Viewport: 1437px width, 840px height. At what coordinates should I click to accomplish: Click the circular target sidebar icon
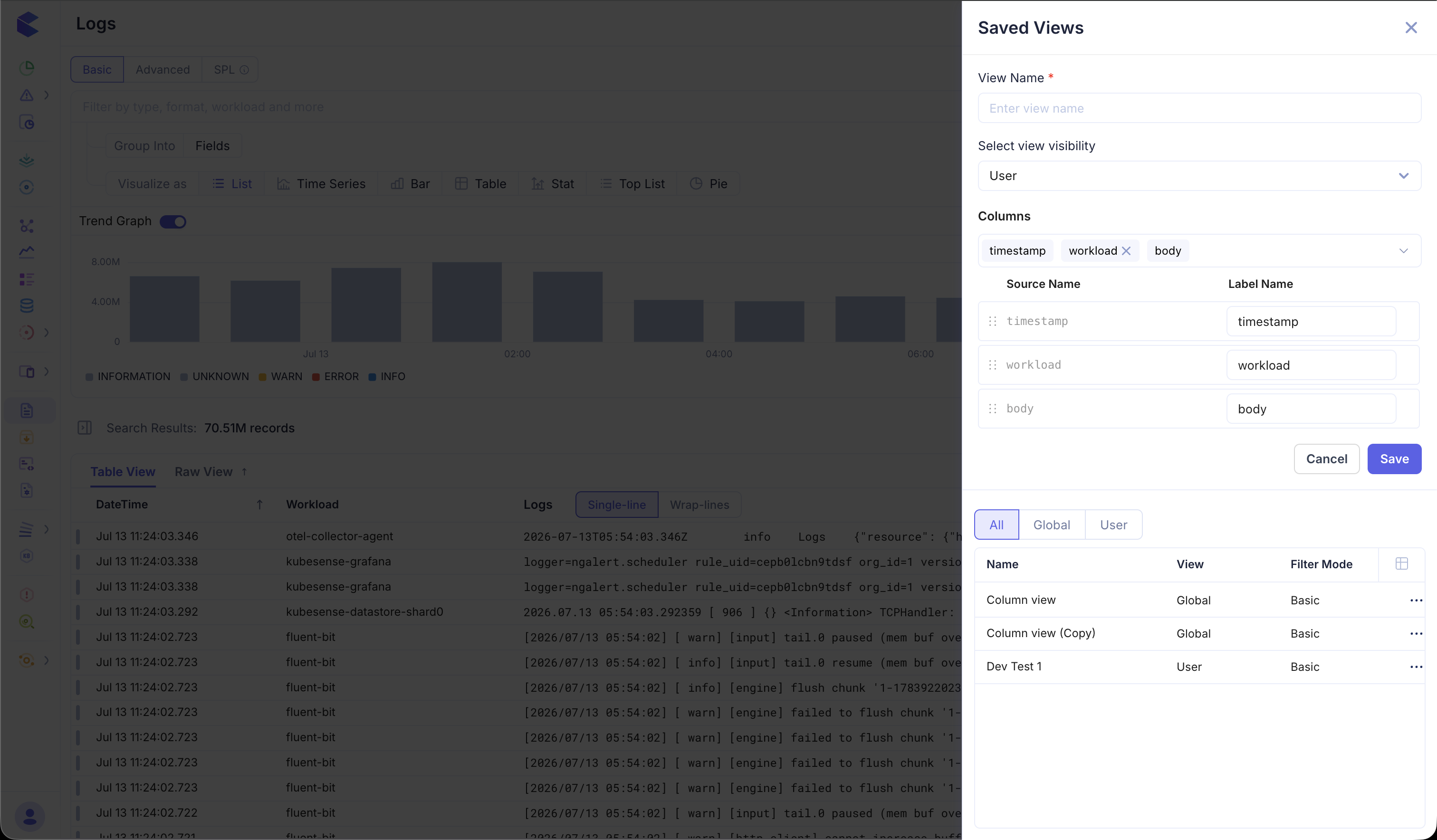click(x=27, y=187)
